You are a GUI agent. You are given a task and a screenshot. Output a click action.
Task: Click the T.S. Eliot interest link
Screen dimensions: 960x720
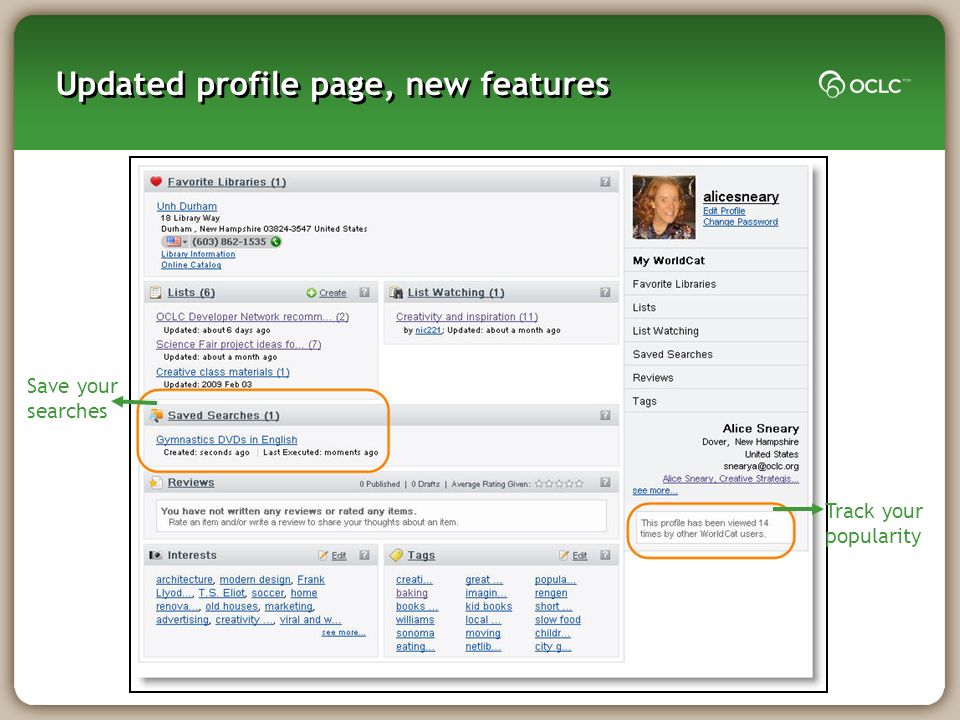click(x=222, y=593)
